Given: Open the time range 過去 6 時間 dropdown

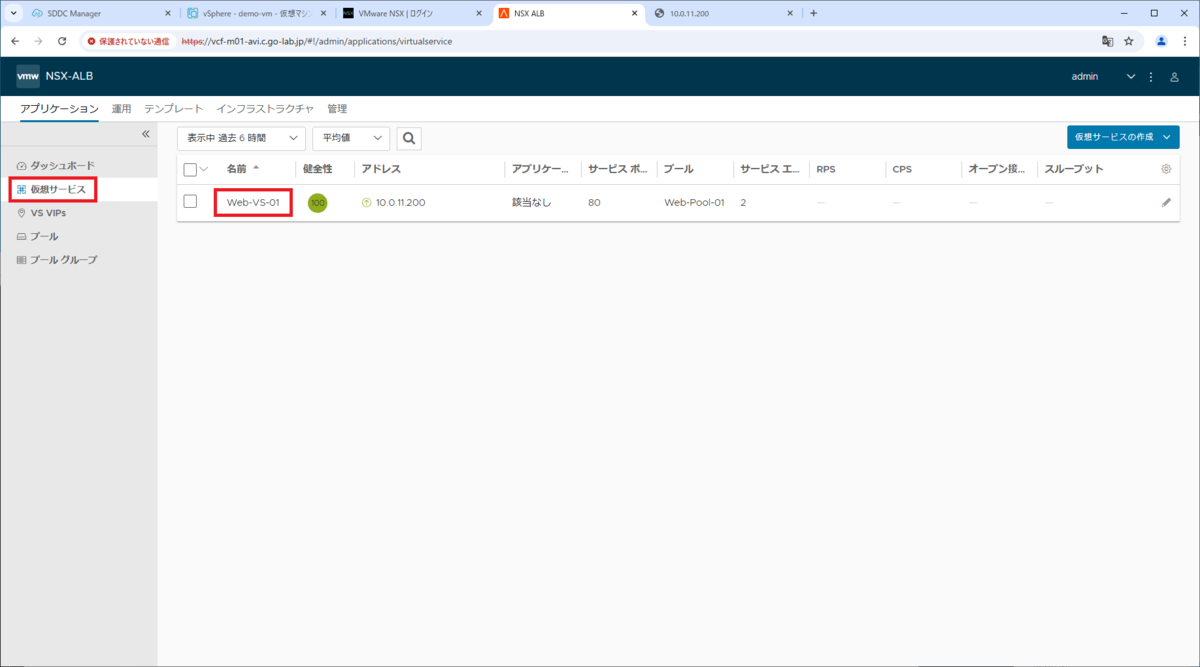Looking at the screenshot, I should [241, 138].
